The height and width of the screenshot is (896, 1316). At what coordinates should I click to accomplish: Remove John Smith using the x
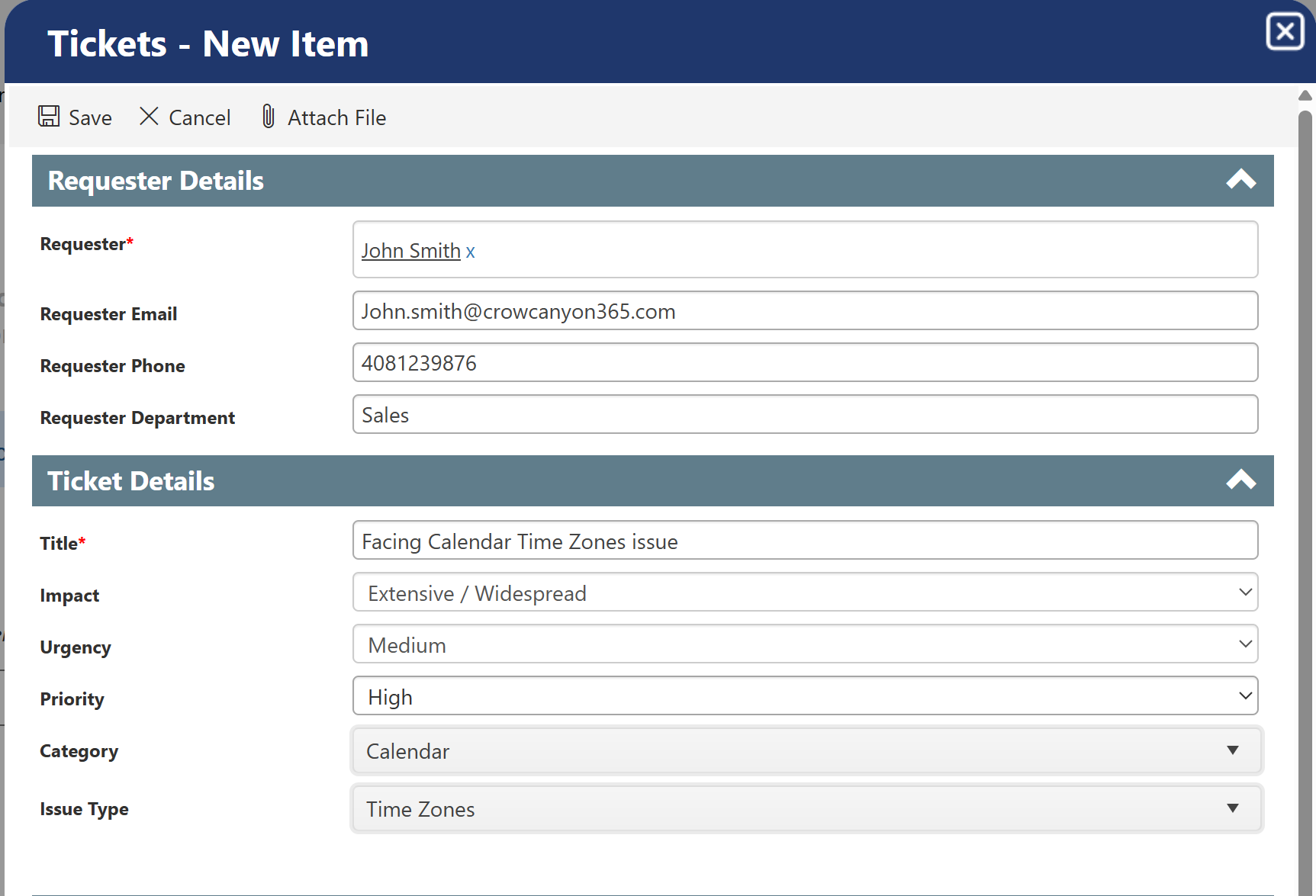[x=470, y=250]
